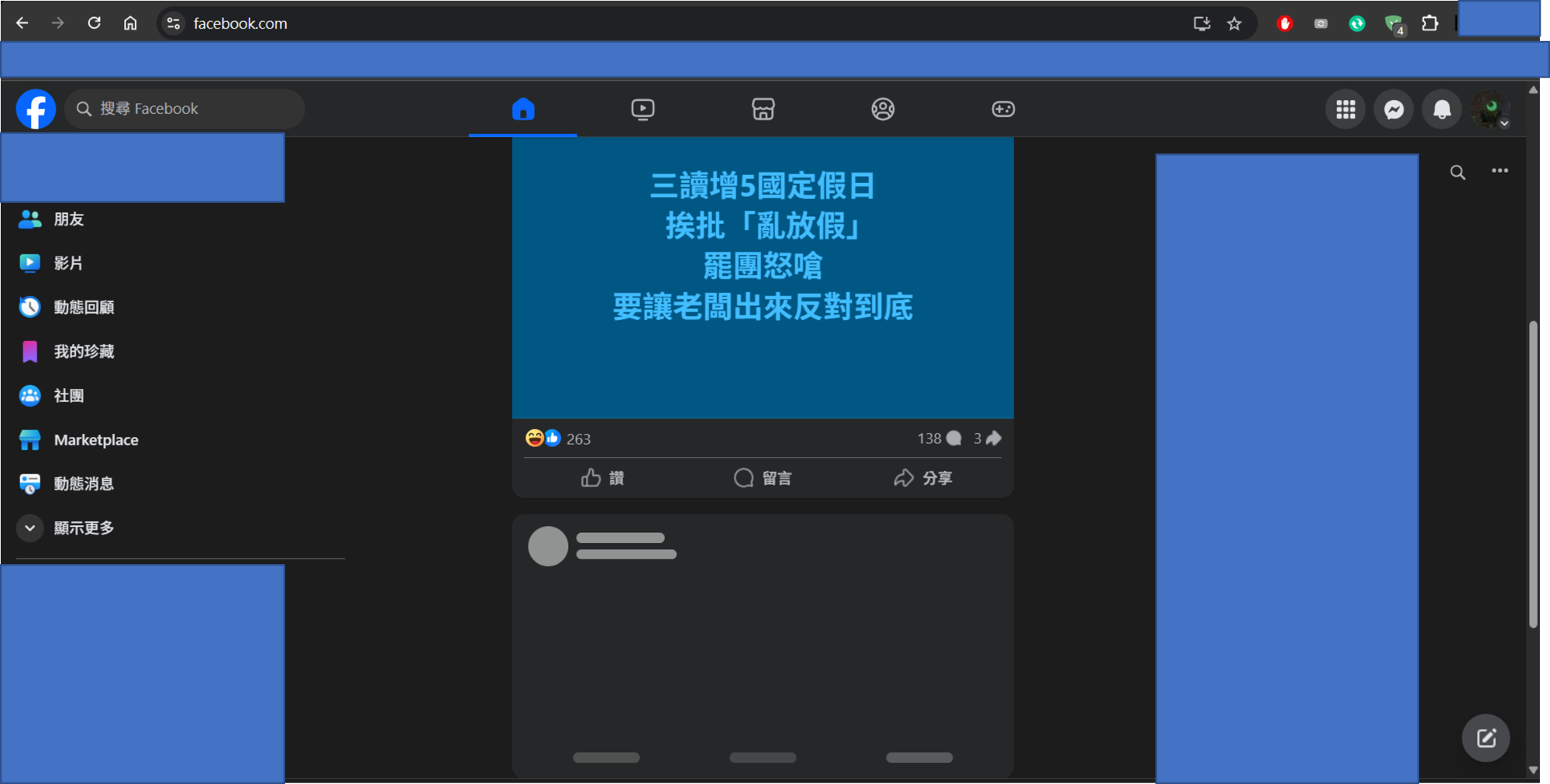Share the post using 分享
This screenshot has width=1550, height=784.
tap(924, 478)
